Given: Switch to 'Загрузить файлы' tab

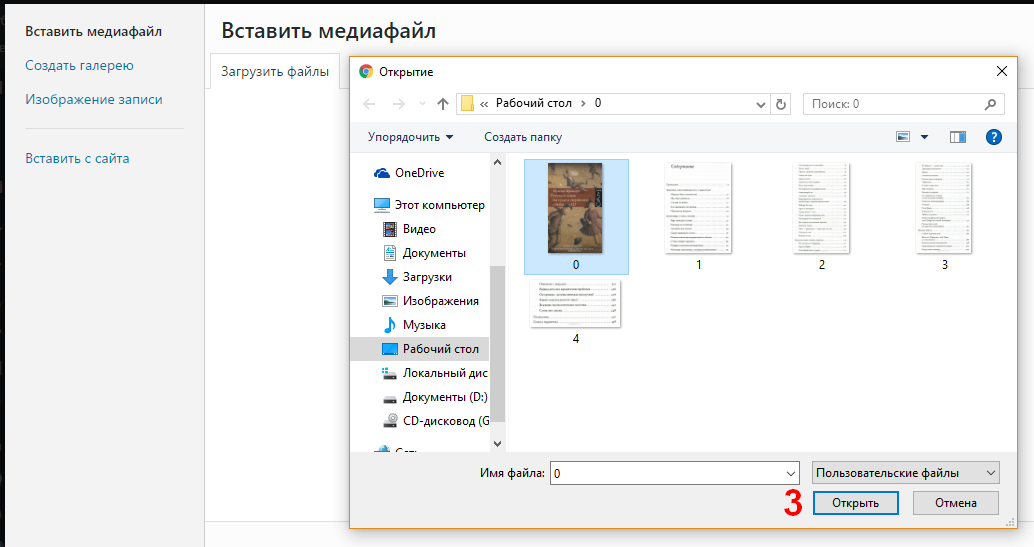Looking at the screenshot, I should click(x=275, y=71).
